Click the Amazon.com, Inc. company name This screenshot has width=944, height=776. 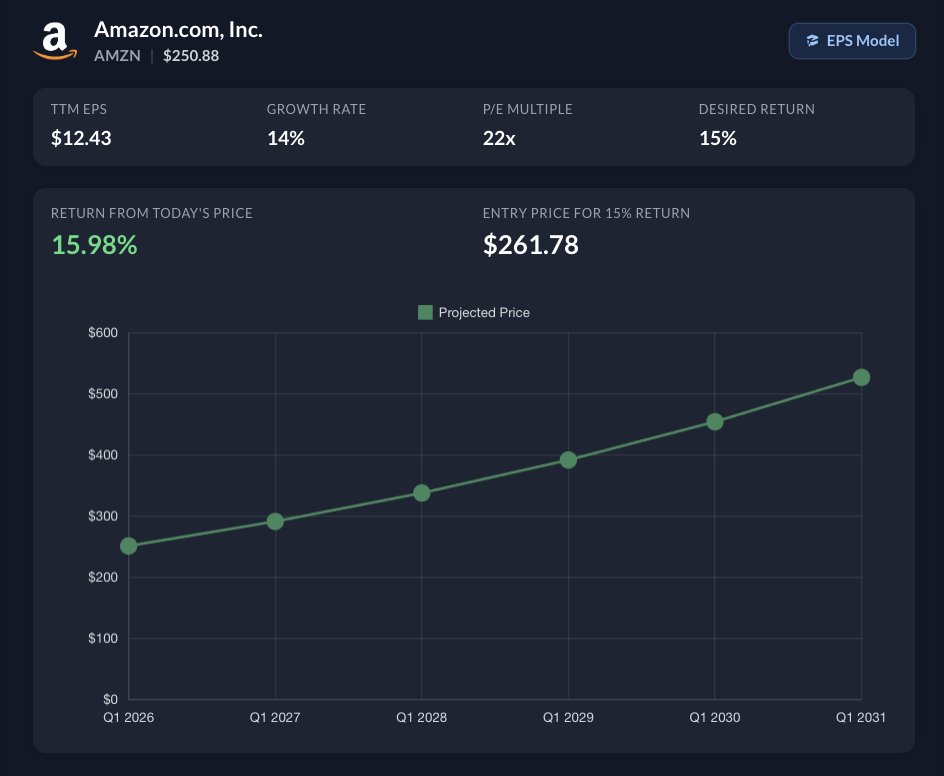click(178, 29)
